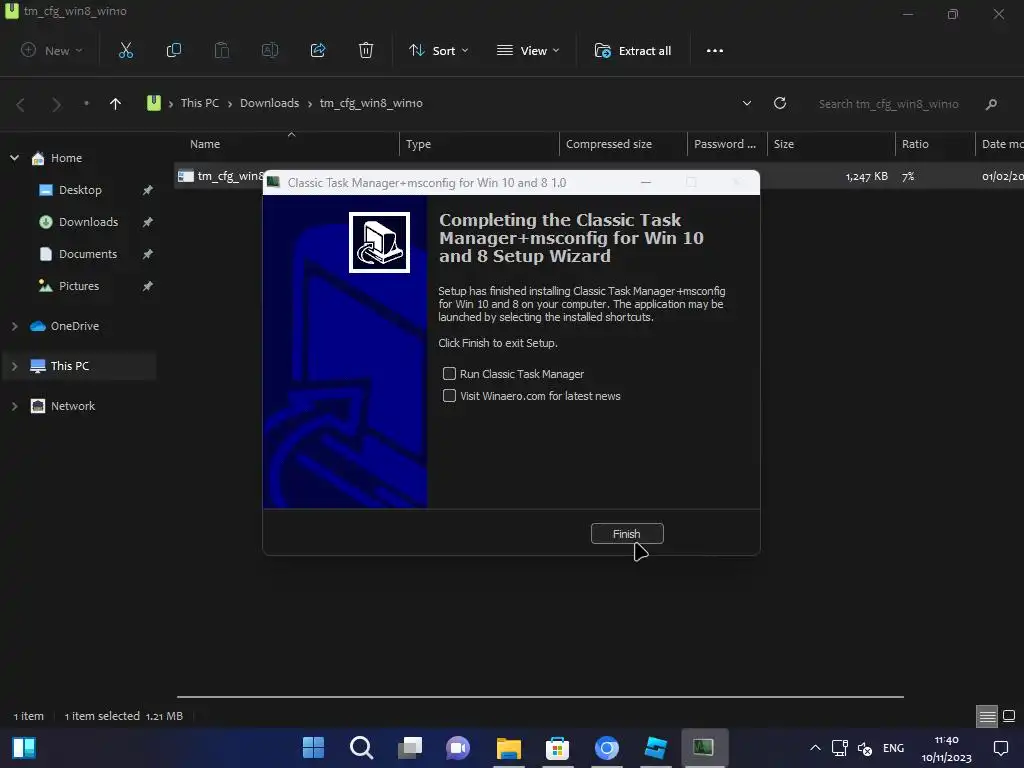The width and height of the screenshot is (1024, 768).
Task: Expand the This PC tree node
Action: coord(14,366)
